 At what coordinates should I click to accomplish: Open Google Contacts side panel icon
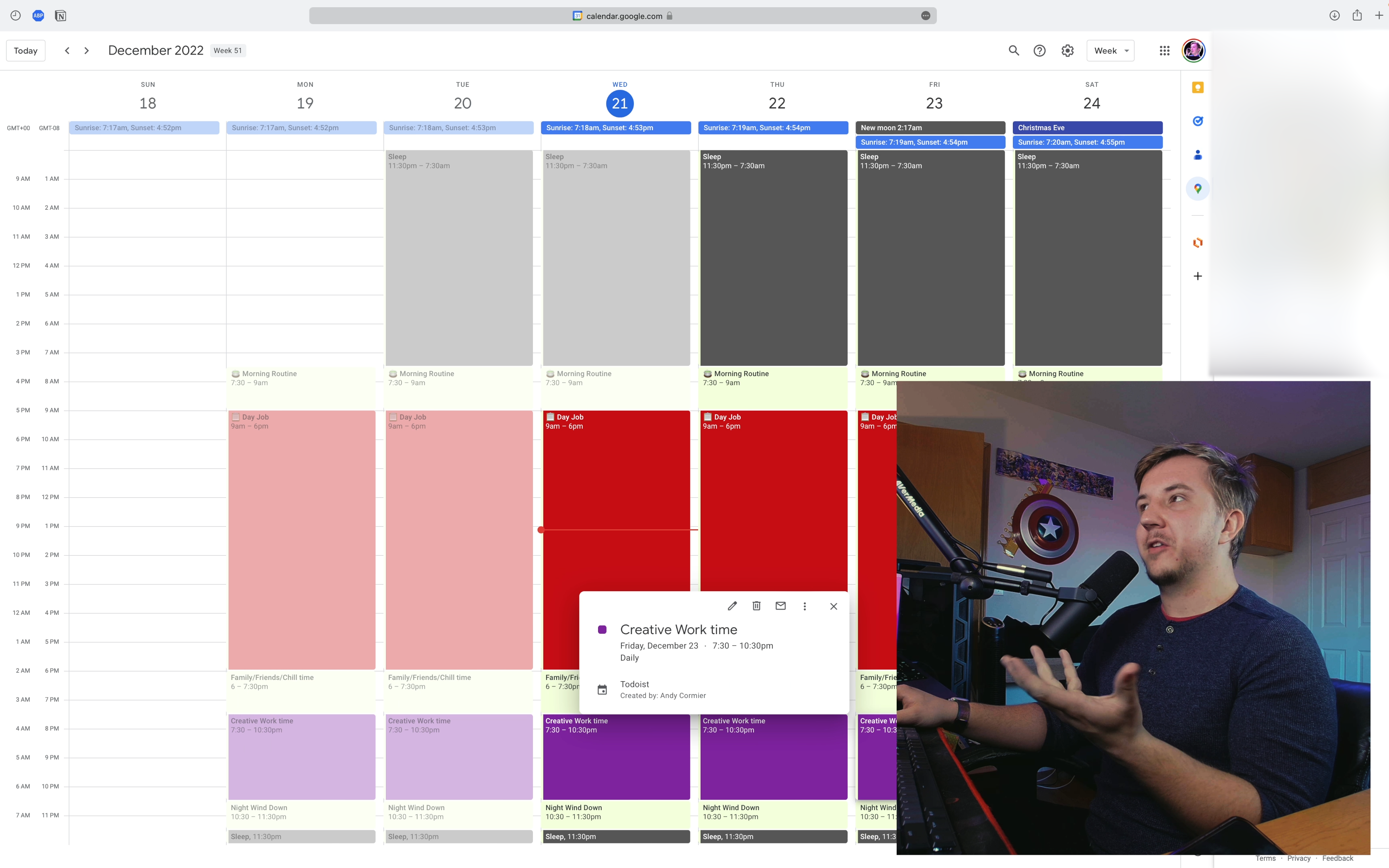[1197, 155]
